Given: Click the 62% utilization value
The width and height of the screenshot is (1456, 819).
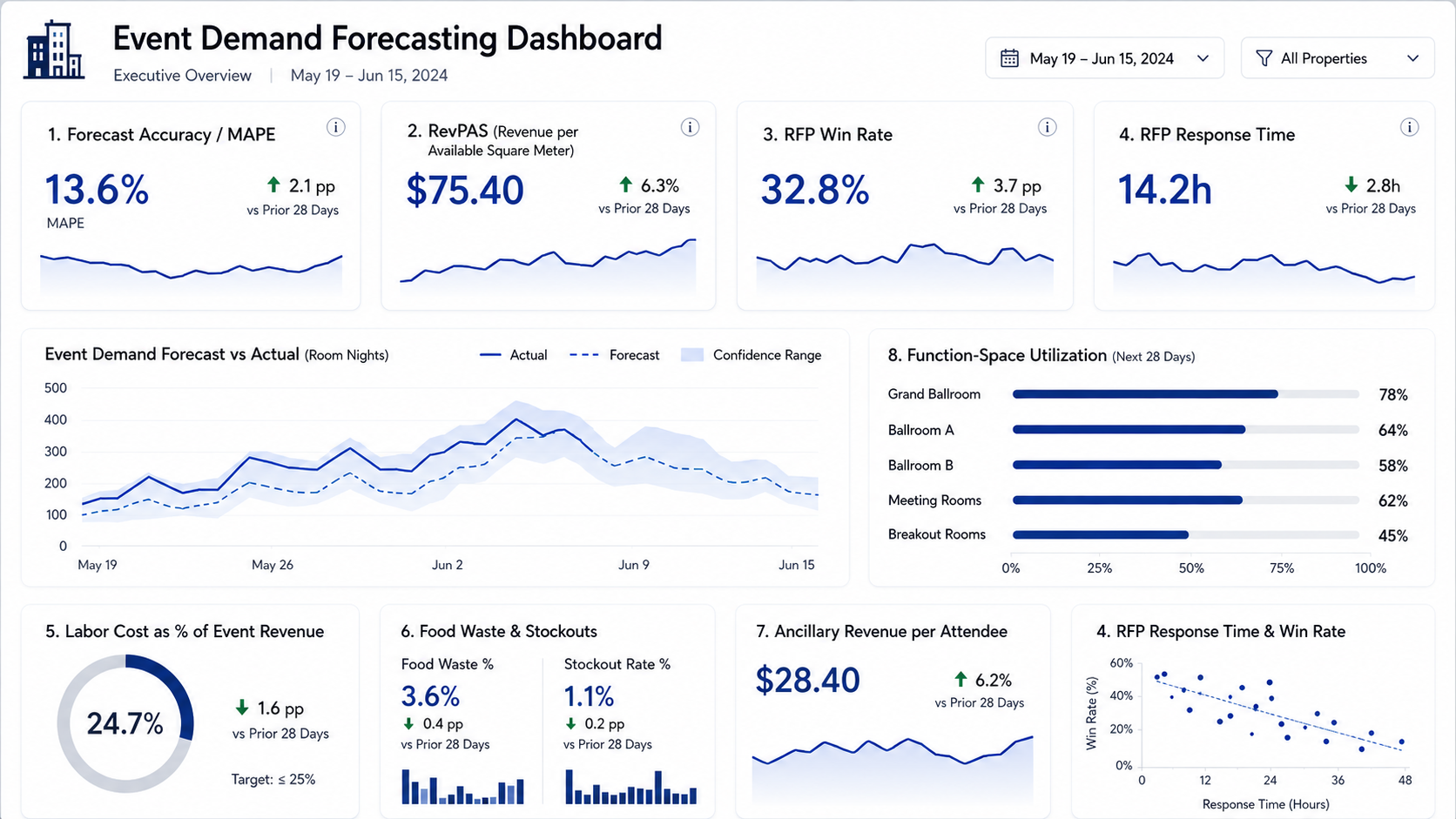Looking at the screenshot, I should (x=1393, y=501).
